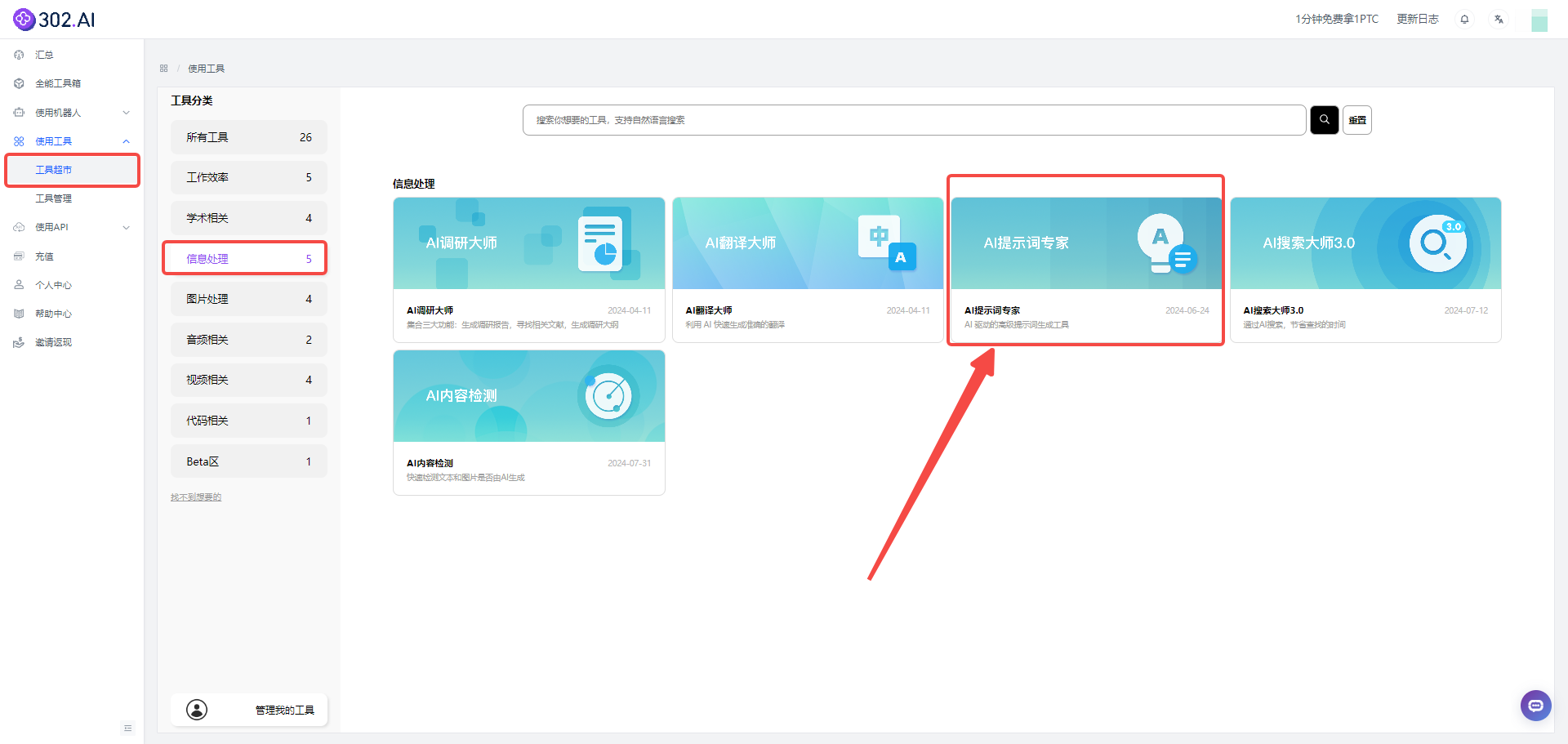
Task: Click the 邀请返现 share icon
Action: point(19,342)
